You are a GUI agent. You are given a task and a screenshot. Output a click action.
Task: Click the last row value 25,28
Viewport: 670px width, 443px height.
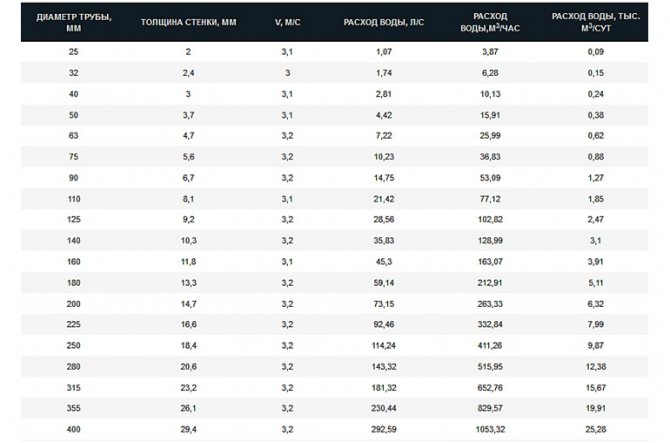click(x=596, y=429)
